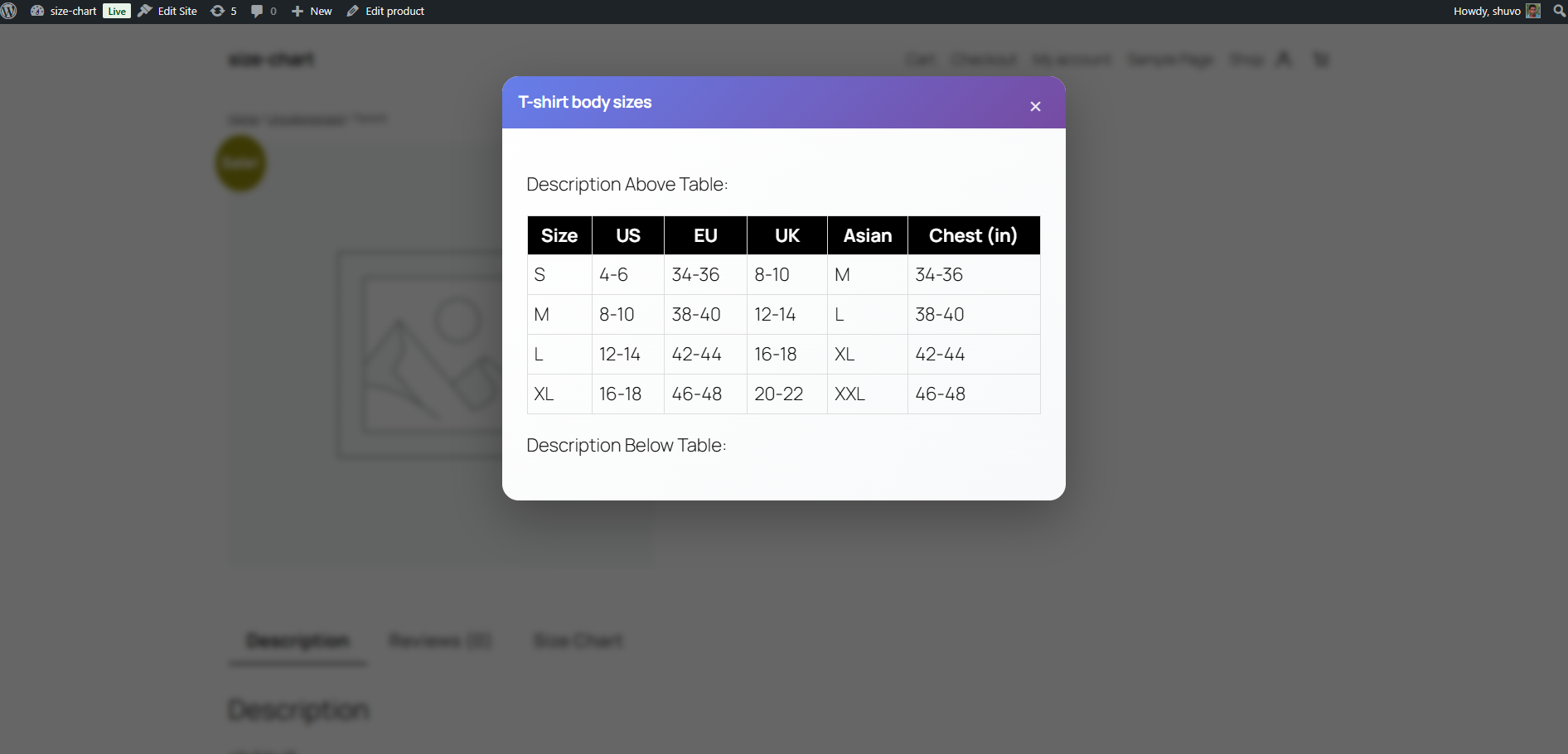Image resolution: width=1568 pixels, height=754 pixels.
Task: Select the Description tab
Action: click(297, 640)
